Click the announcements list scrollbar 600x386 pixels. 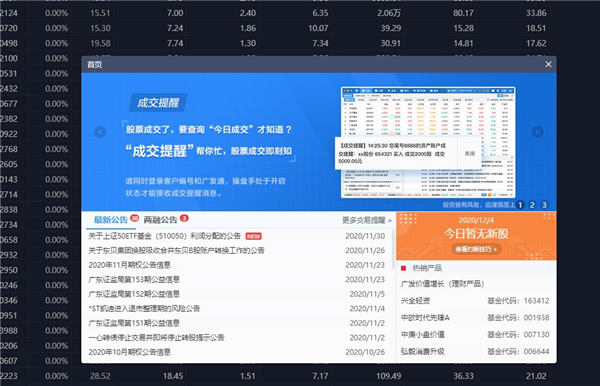[393, 249]
